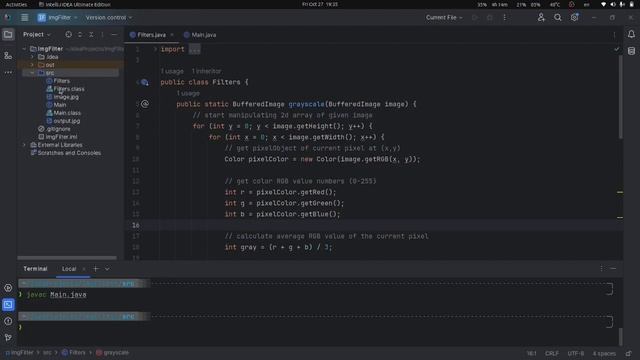Click editor vertical scrollbar thumb

tap(620, 97)
